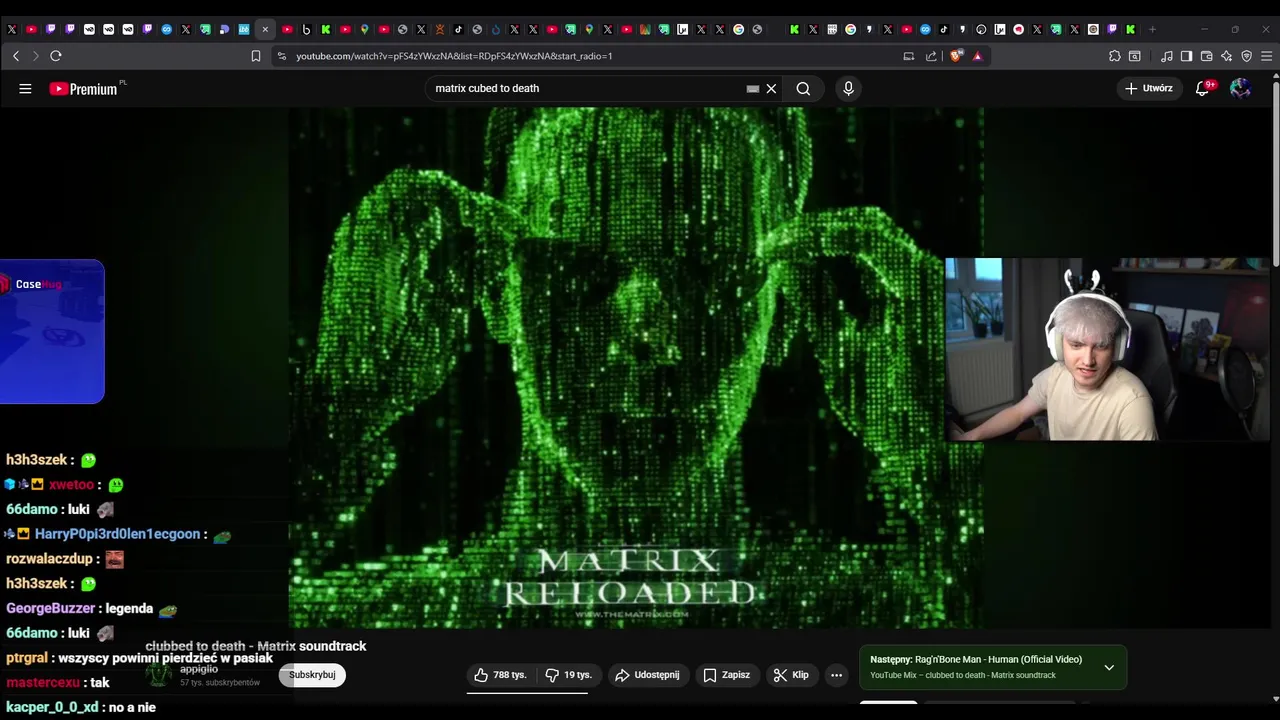Open the browser extensions puzzle icon
This screenshot has height=720, width=1280.
coord(1115,56)
